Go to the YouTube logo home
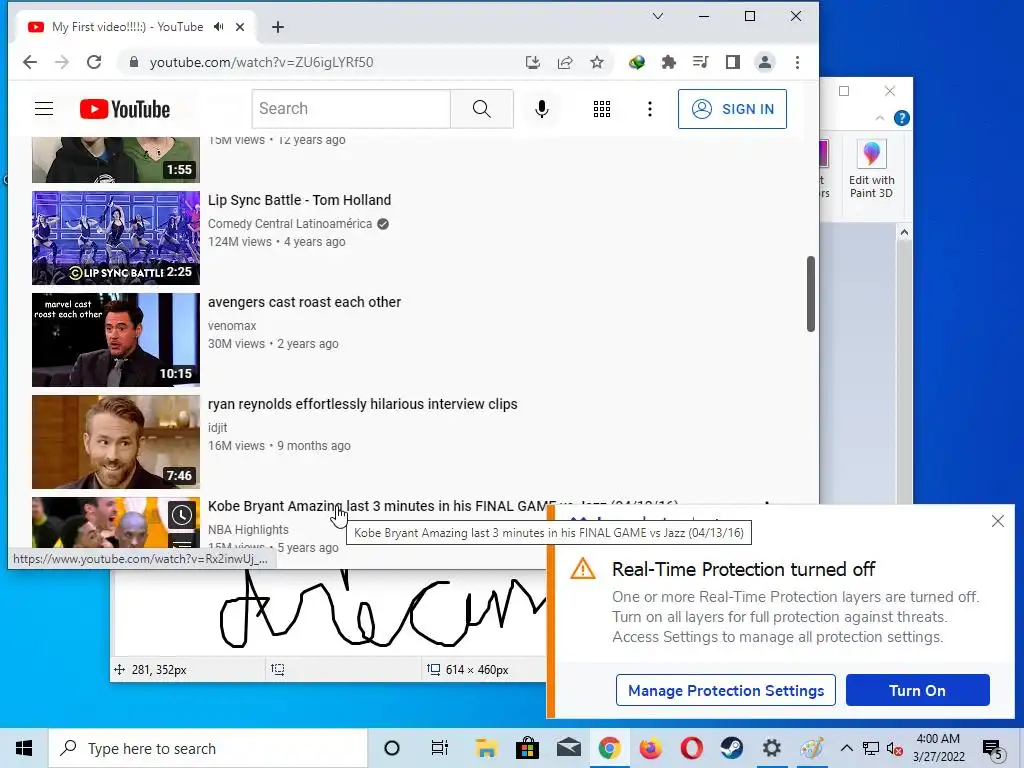Image resolution: width=1024 pixels, height=768 pixels. pyautogui.click(x=125, y=109)
